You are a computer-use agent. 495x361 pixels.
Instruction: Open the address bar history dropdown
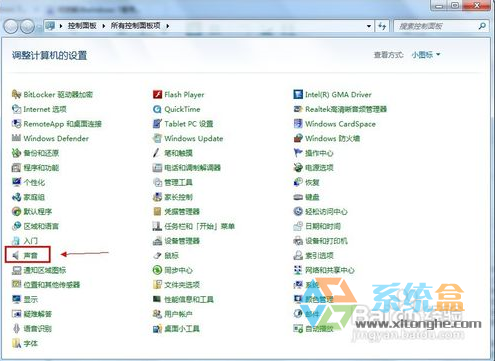point(369,26)
